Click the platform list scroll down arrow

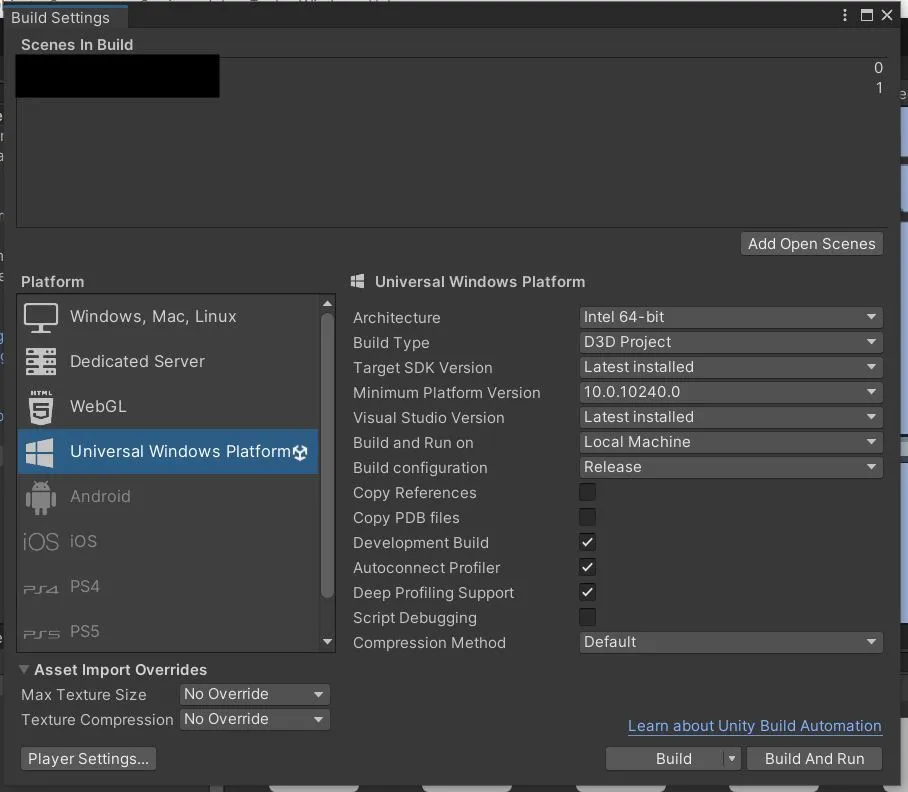coord(327,641)
